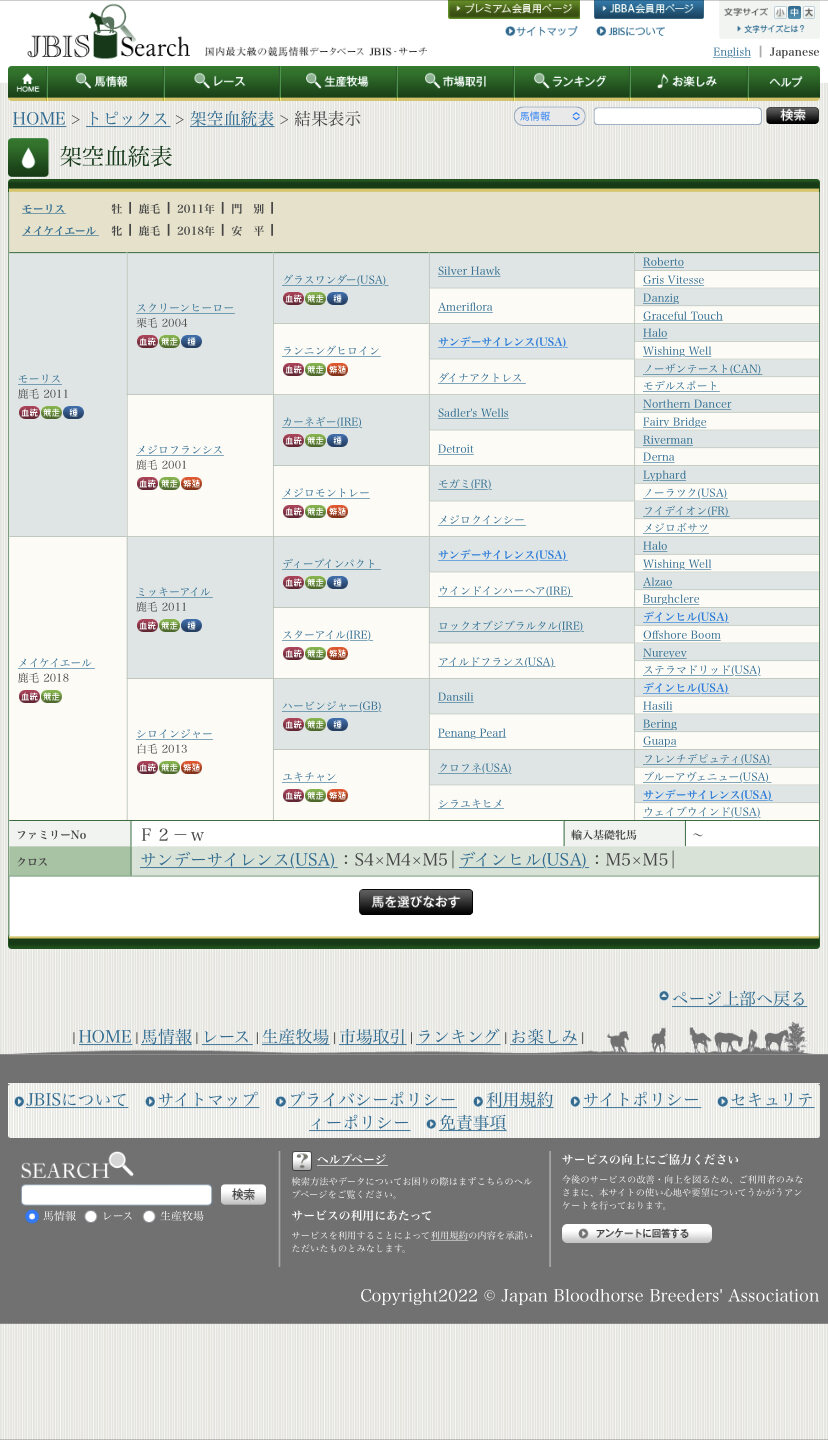Open クロフネ(USA) pedigree link
828x1440 pixels.
point(475,768)
